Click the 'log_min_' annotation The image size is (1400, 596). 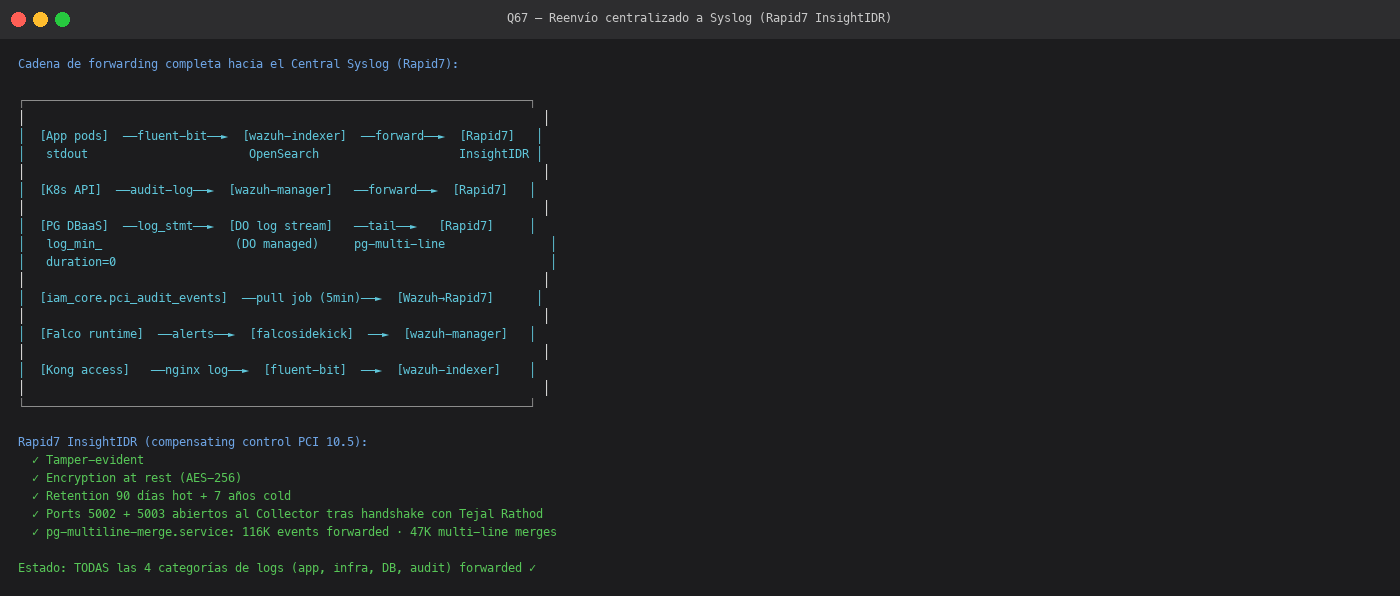coord(74,244)
